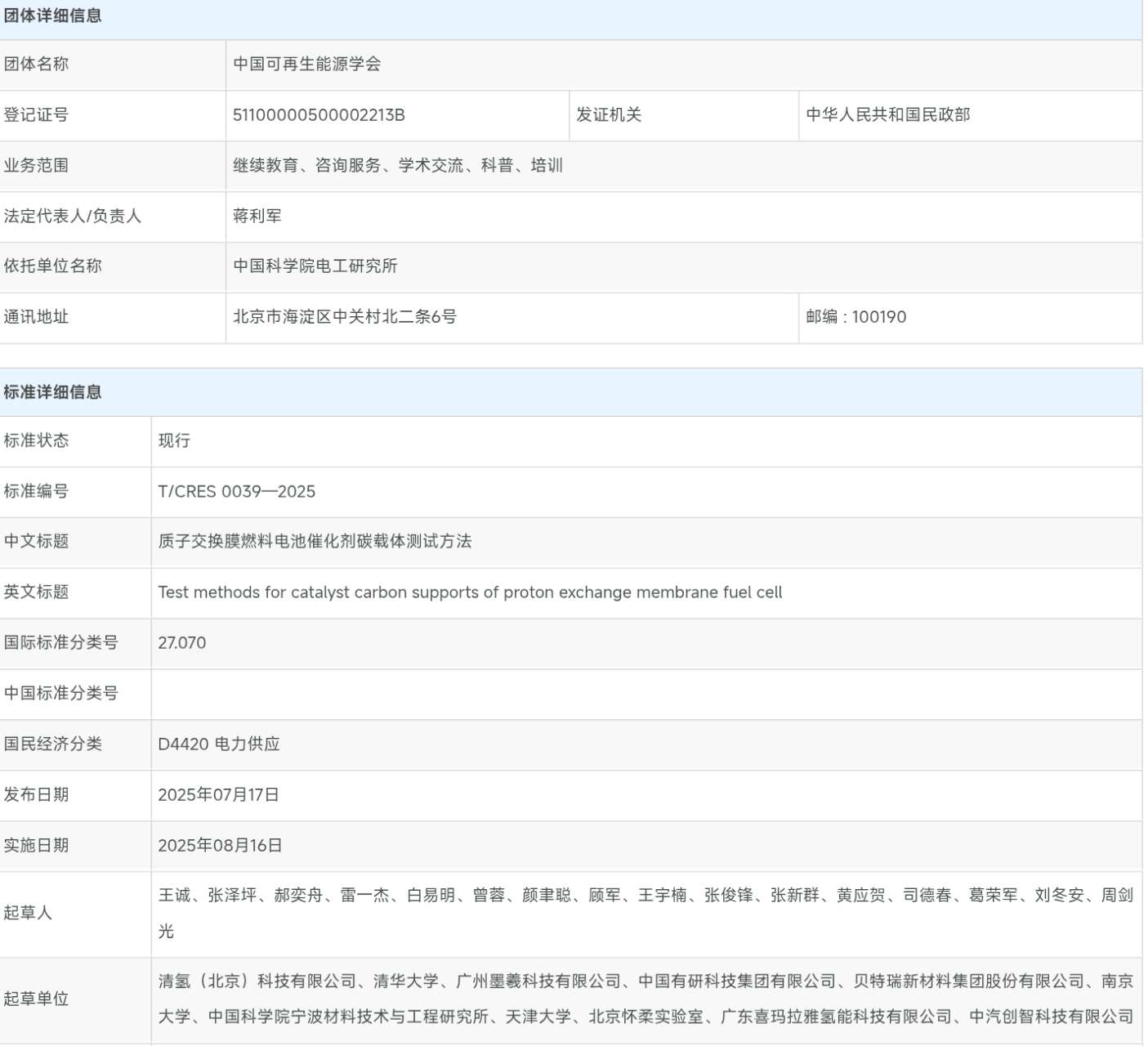
Task: Click supporting unit 中国科学院电工研究所
Action: pos(315,266)
